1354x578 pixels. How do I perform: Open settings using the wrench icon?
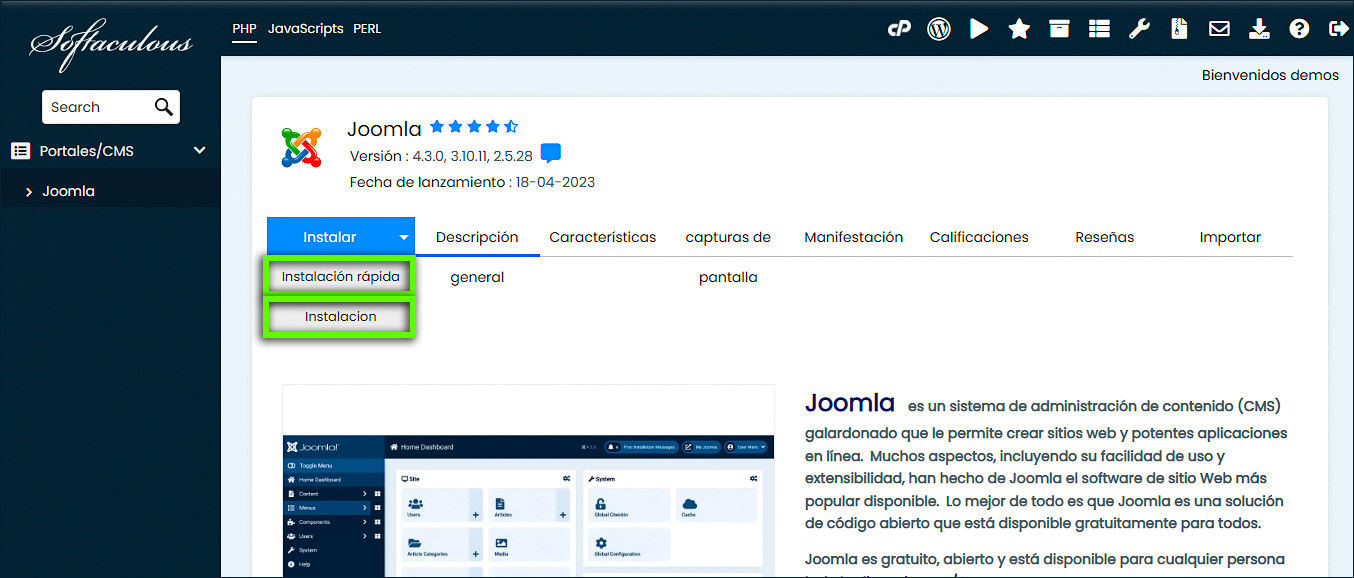[x=1139, y=28]
